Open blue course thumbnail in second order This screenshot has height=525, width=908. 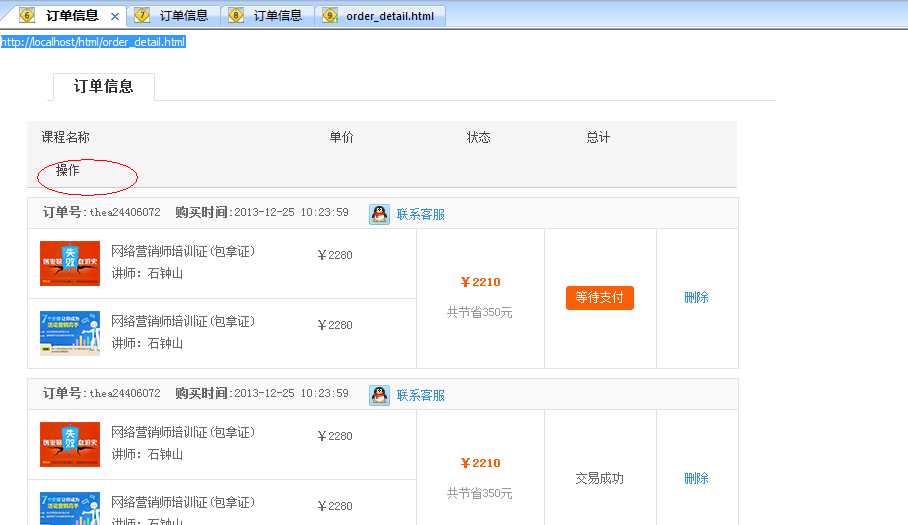[70, 508]
